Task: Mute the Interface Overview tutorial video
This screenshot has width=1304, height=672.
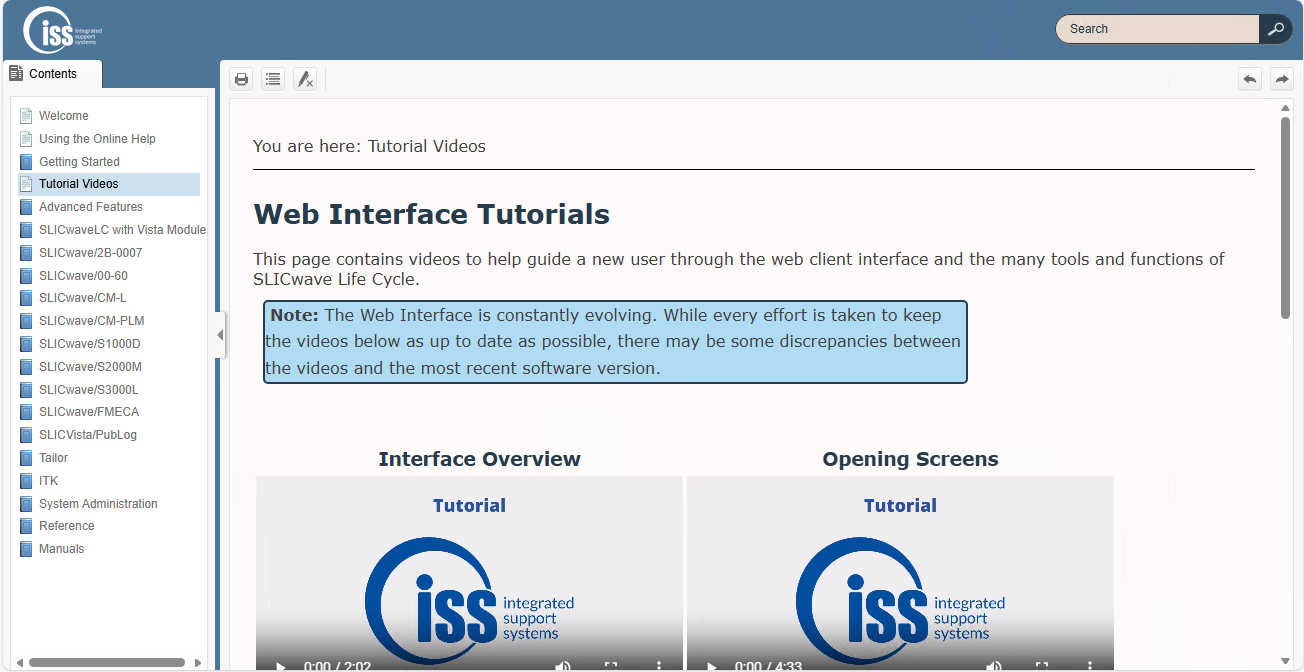Action: coord(563,666)
